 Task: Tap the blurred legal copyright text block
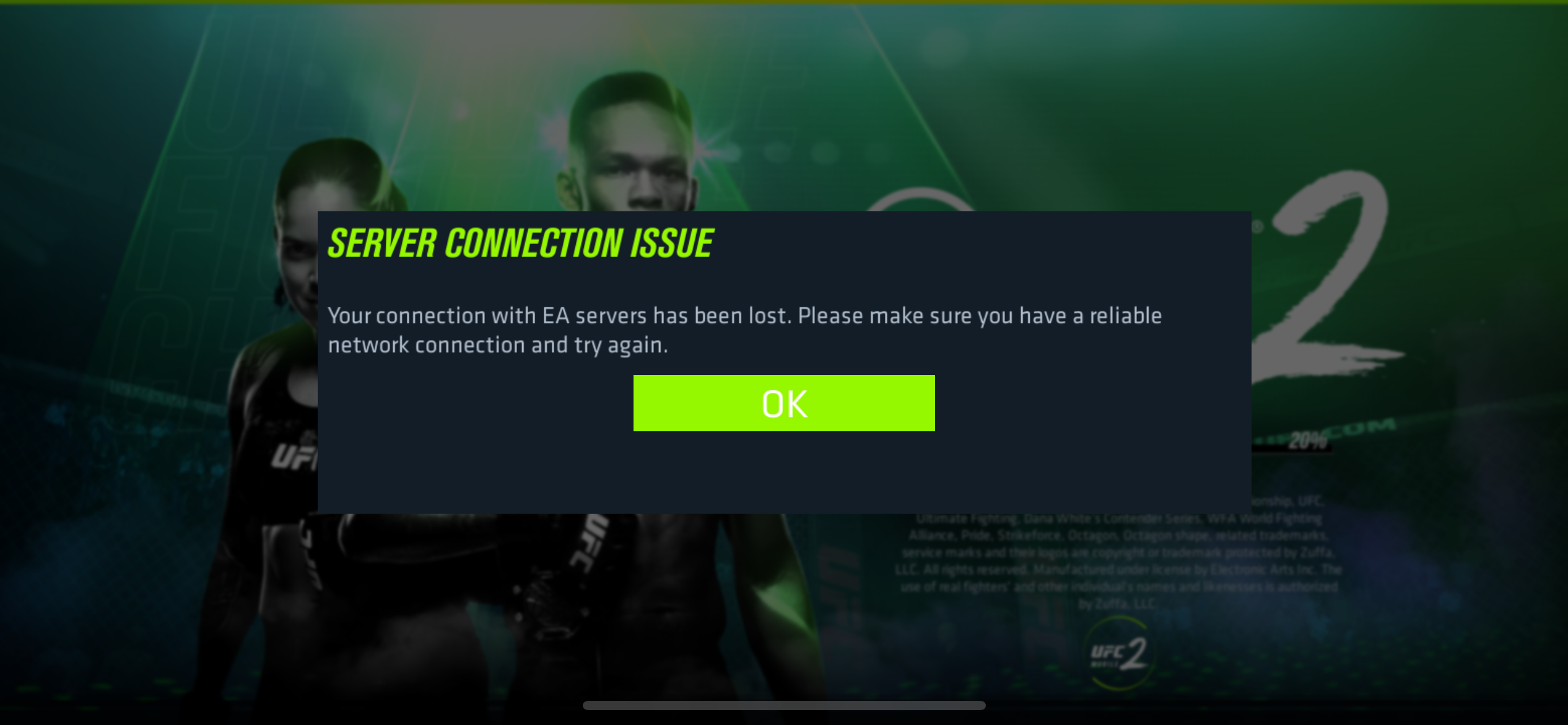[1118, 553]
